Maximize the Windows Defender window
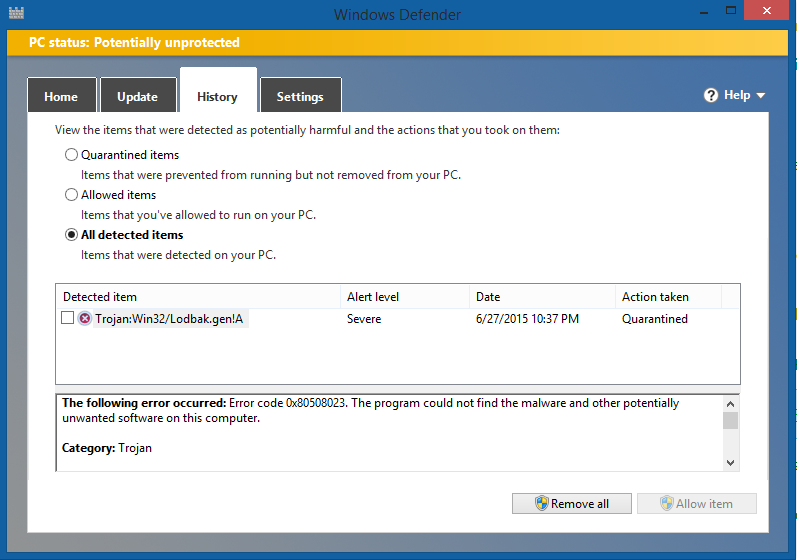Viewport: 797px width, 560px height. click(730, 10)
